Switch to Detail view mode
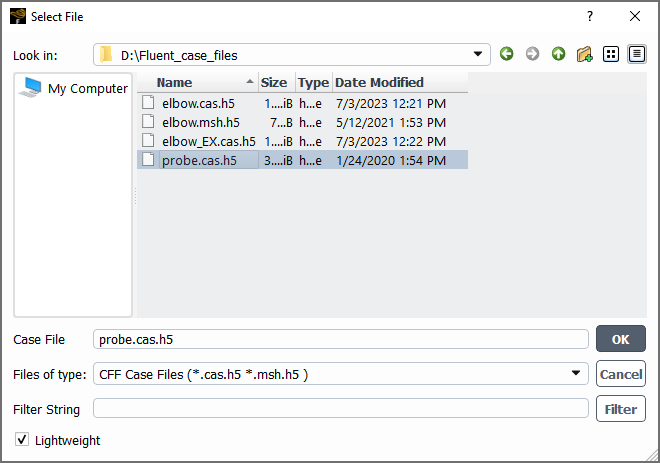This screenshot has width=660, height=463. (637, 54)
